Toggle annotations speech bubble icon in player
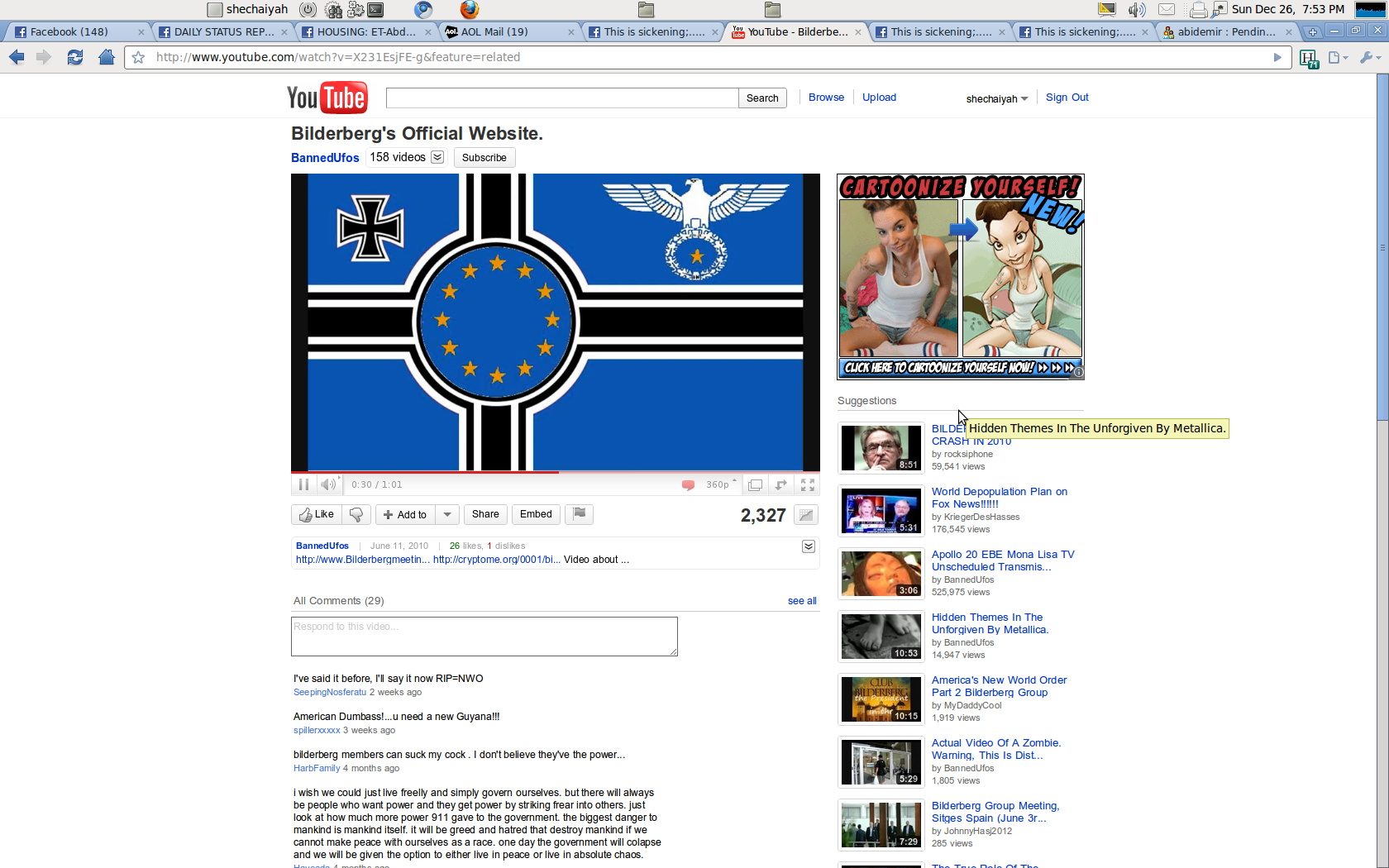 point(688,484)
